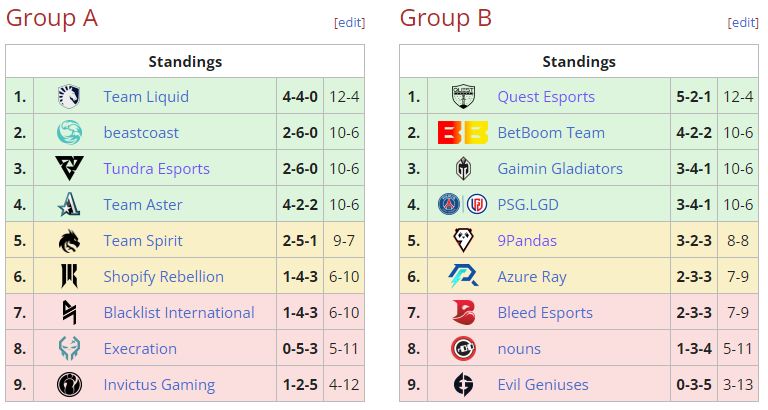Edit the Group A section
The height and width of the screenshot is (410, 768).
click(x=350, y=23)
